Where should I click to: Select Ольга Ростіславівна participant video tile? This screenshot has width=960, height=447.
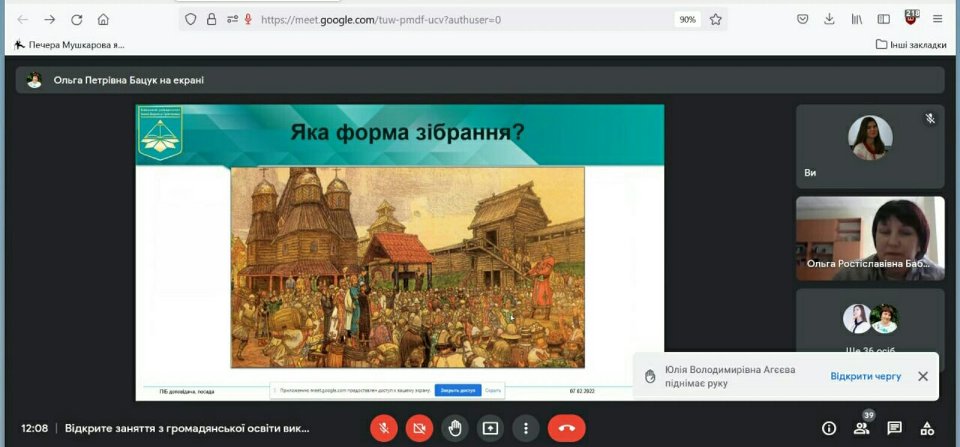point(869,238)
